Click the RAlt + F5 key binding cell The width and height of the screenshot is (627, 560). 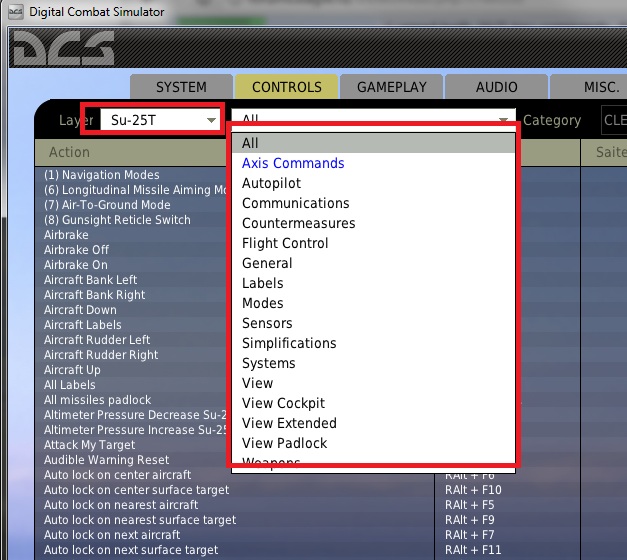[470, 505]
